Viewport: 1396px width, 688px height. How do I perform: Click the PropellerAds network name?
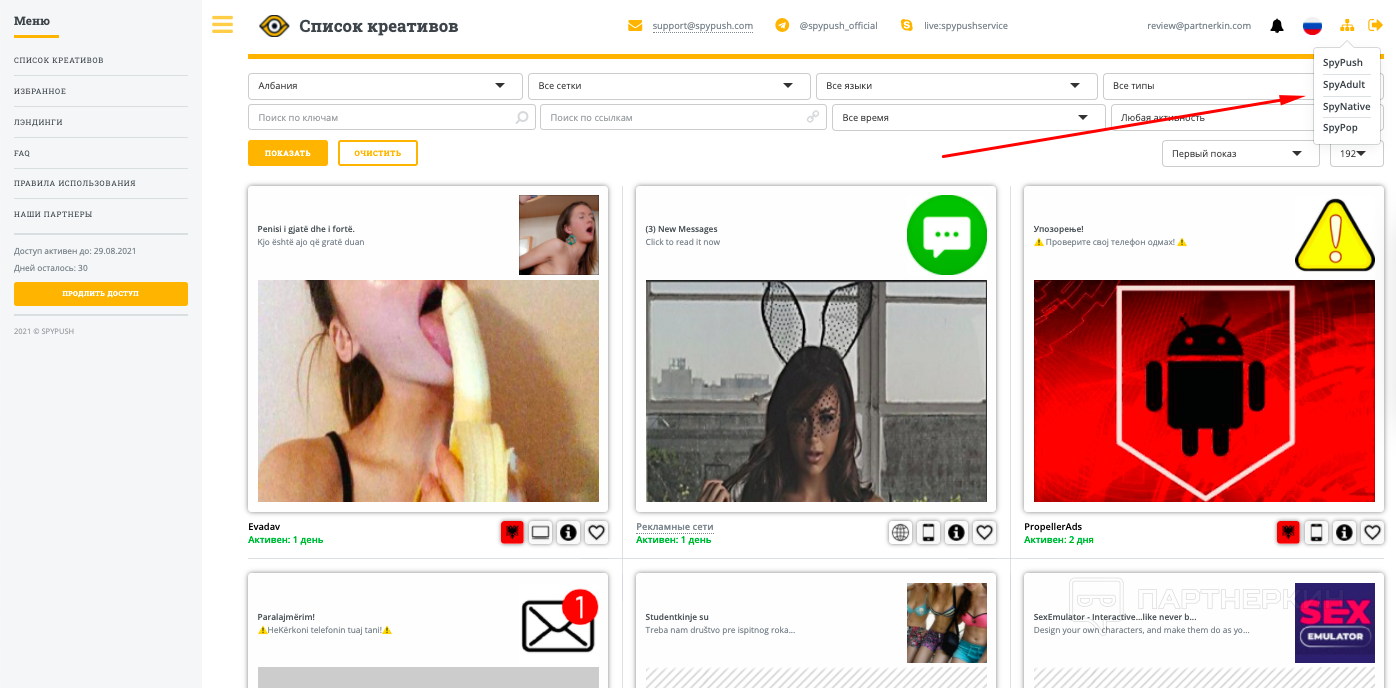pyautogui.click(x=1053, y=527)
